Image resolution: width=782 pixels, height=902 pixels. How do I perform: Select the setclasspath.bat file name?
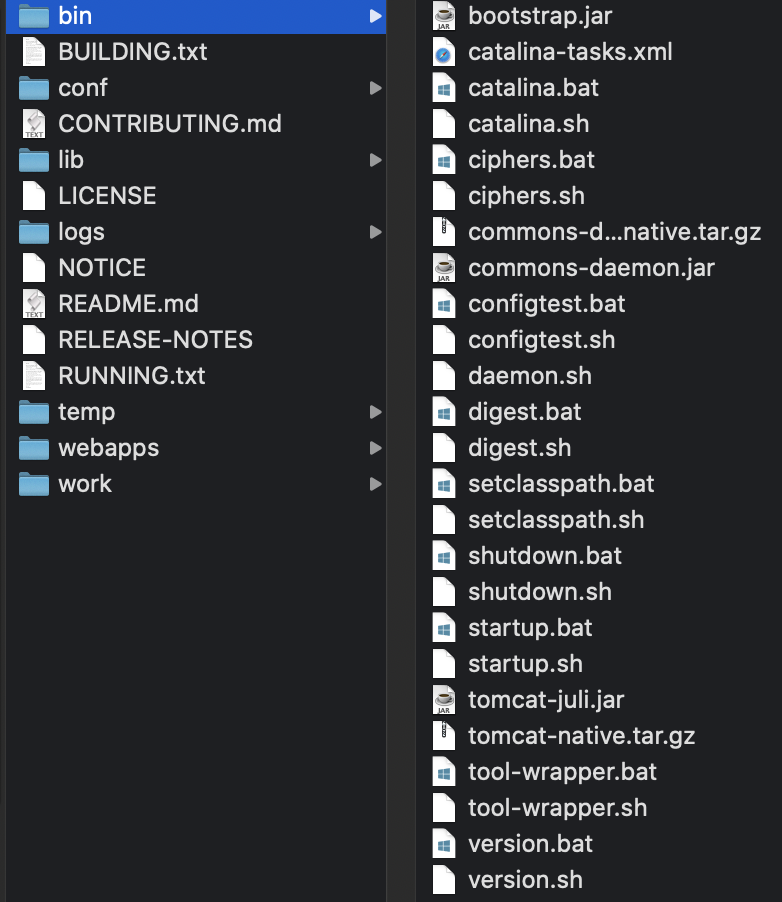pyautogui.click(x=560, y=484)
